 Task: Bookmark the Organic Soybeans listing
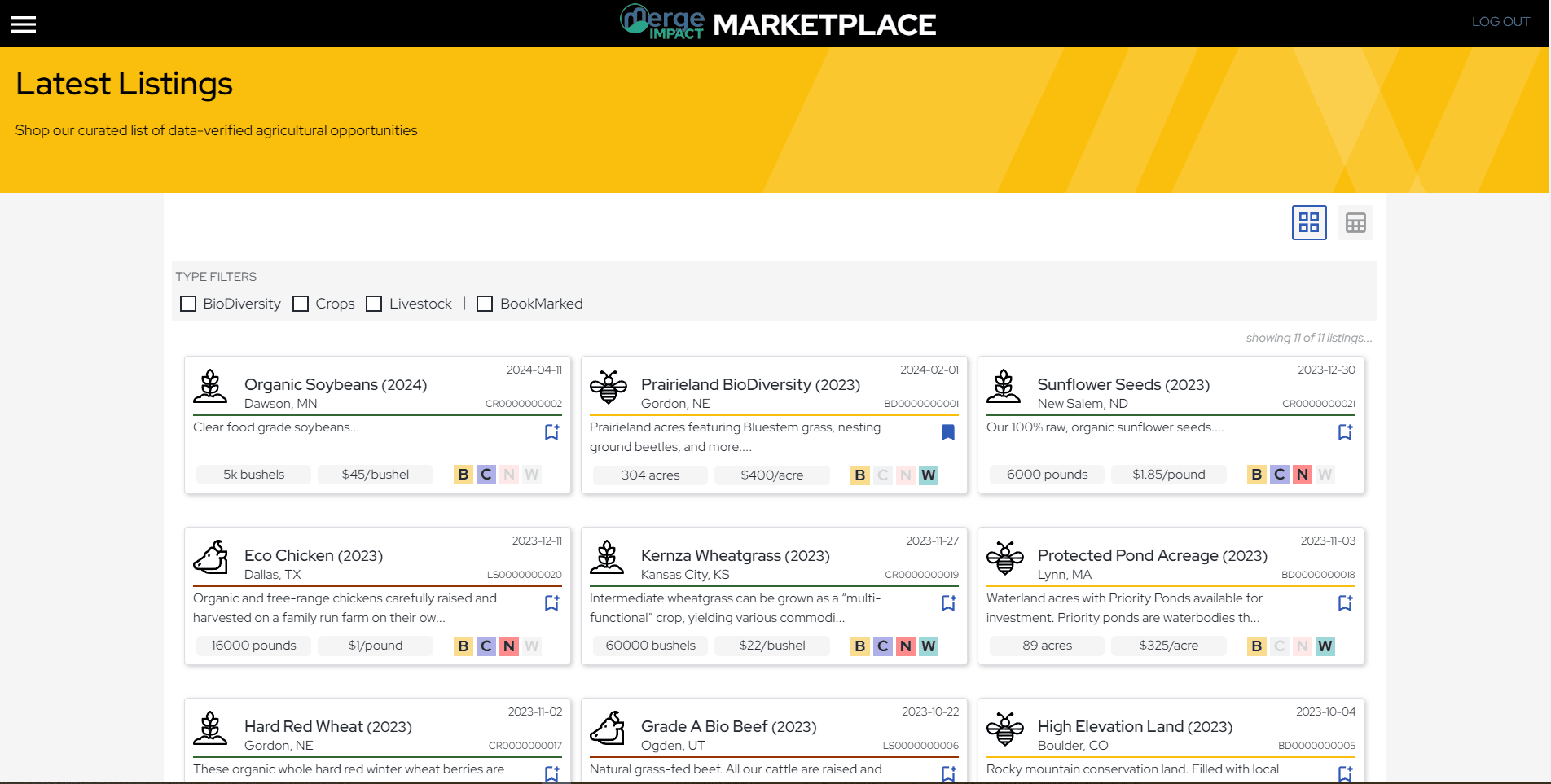(551, 431)
